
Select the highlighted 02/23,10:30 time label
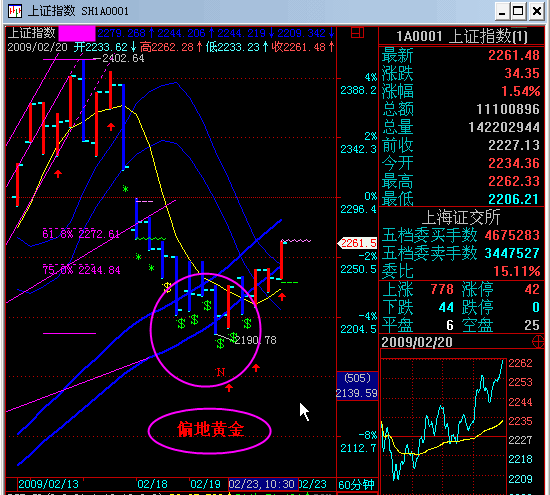point(263,484)
